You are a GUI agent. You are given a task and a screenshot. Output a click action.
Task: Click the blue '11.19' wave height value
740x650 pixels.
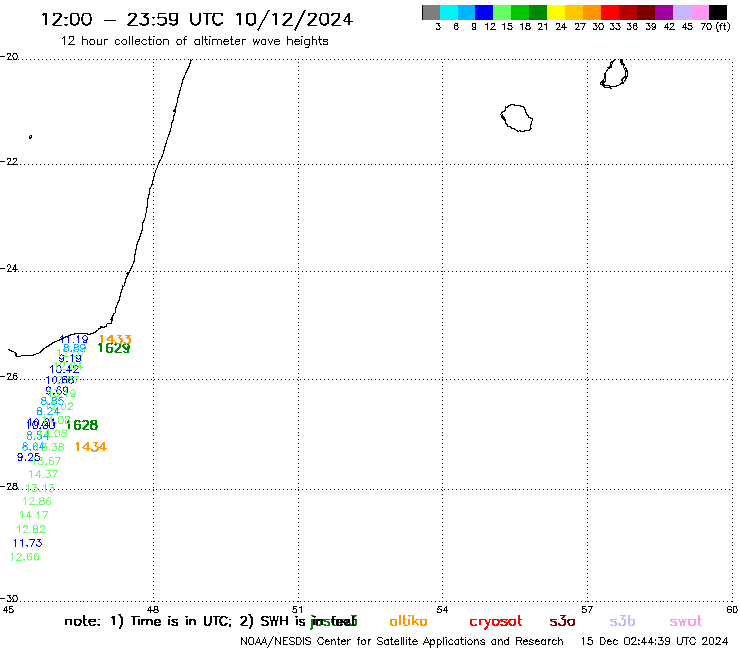tap(74, 339)
